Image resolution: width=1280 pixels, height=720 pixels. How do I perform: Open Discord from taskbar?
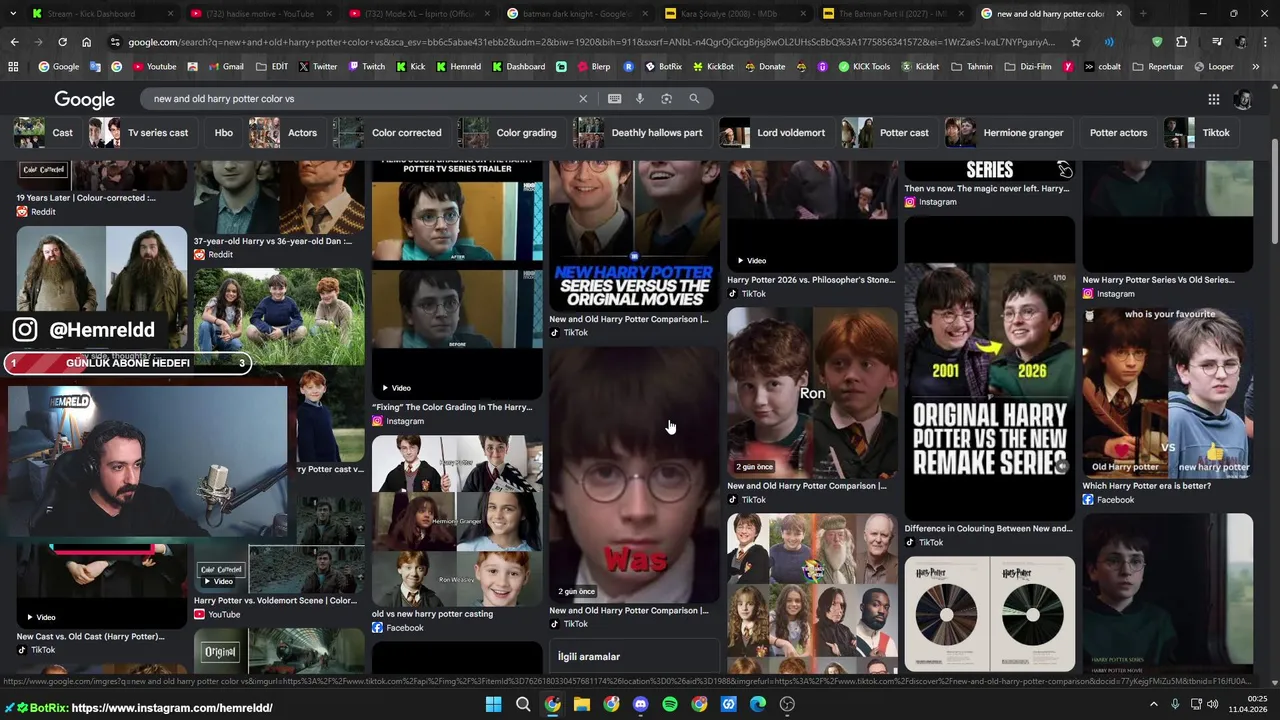tap(640, 704)
